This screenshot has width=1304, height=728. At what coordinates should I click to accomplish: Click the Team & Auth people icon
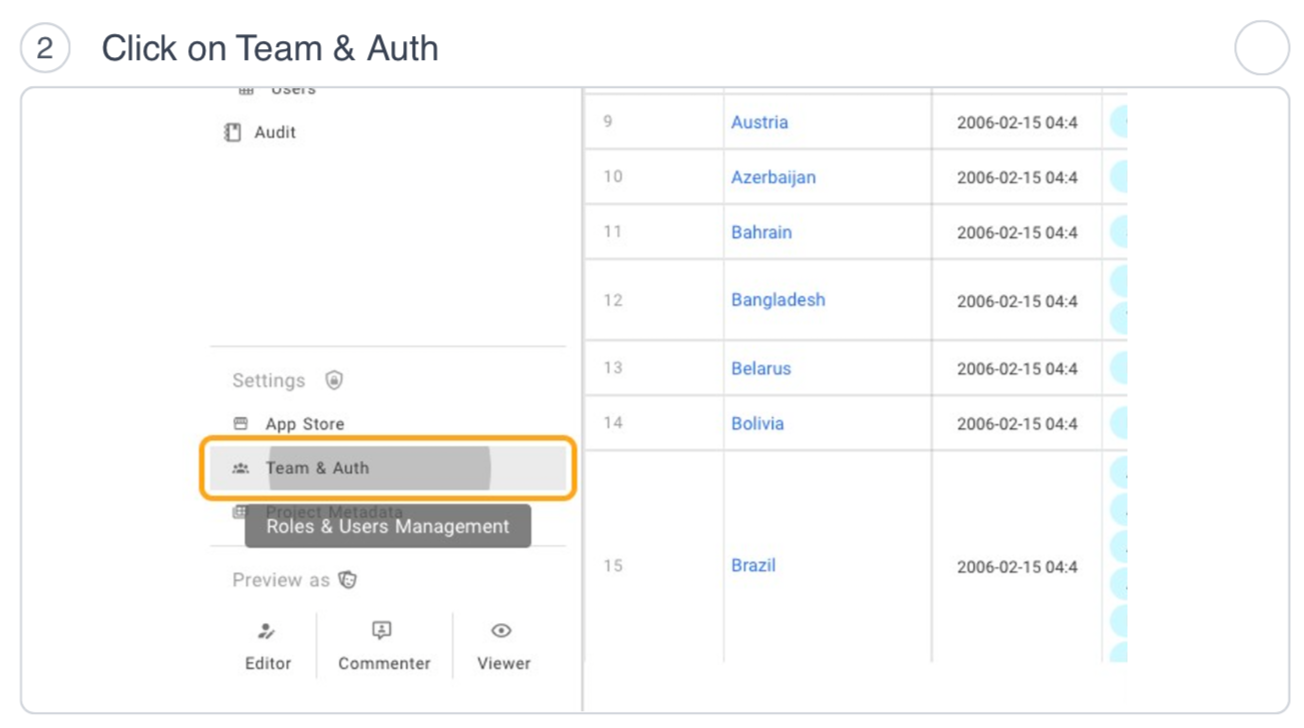pos(240,467)
